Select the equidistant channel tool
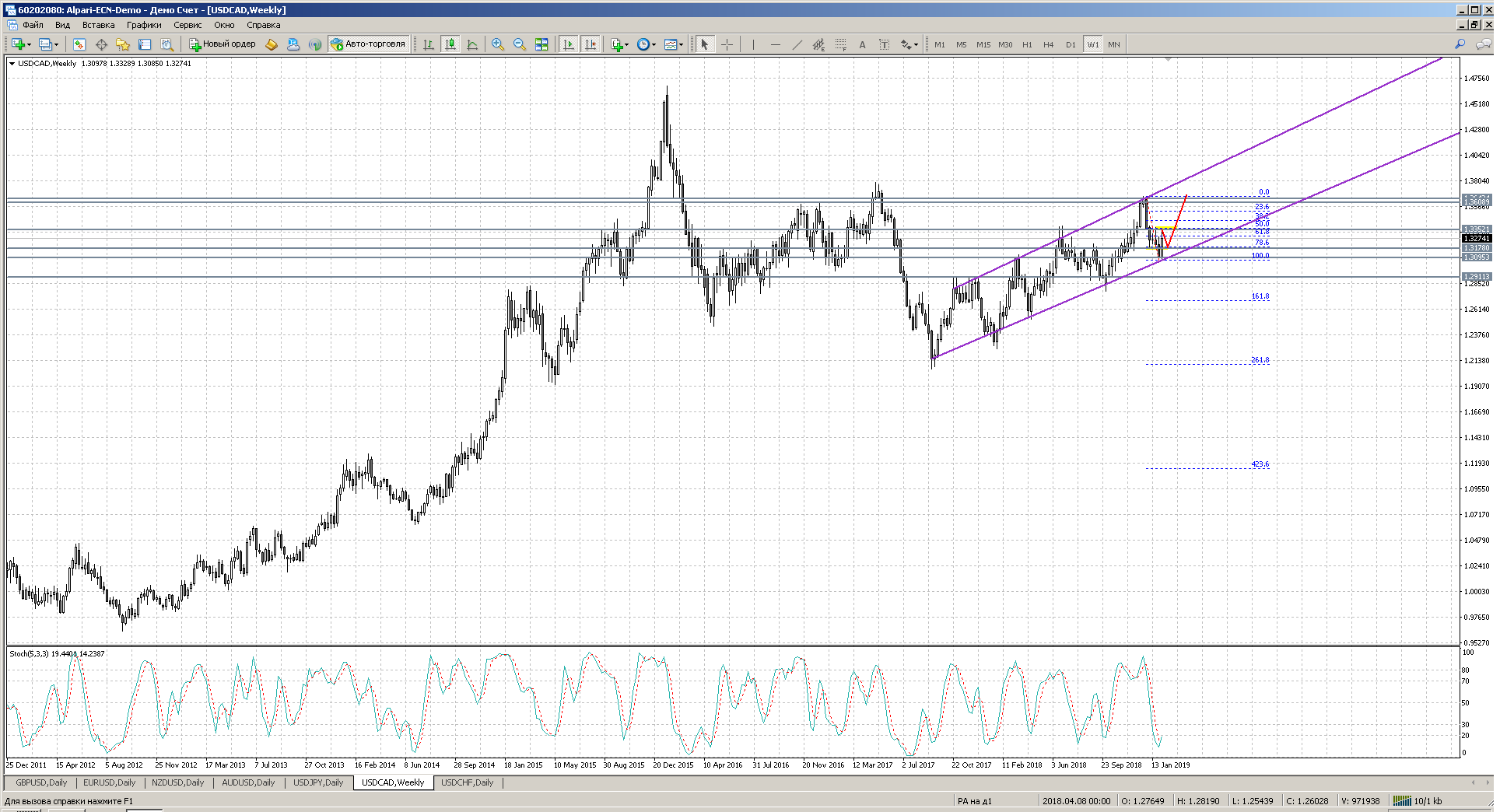 818,44
